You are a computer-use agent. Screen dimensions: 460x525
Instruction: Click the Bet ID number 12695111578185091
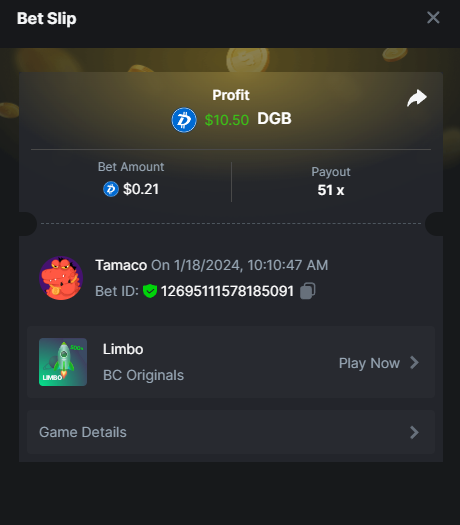[x=227, y=291]
